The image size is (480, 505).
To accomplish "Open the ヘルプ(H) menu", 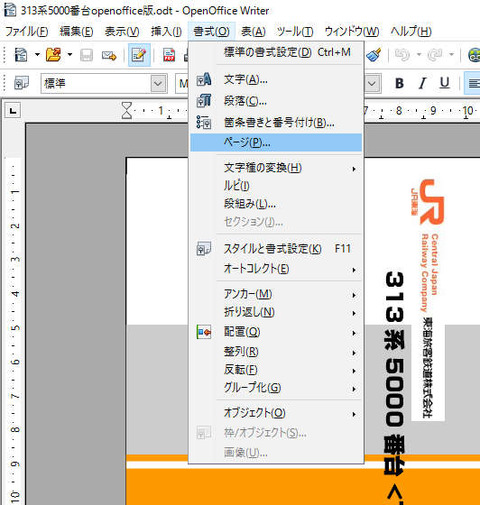I will click(x=411, y=32).
